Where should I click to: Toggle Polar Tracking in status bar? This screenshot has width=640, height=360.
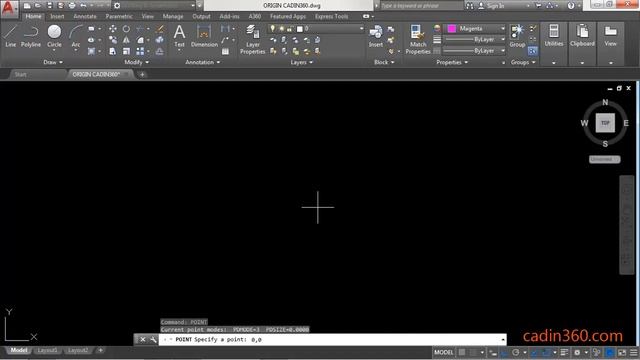516,352
